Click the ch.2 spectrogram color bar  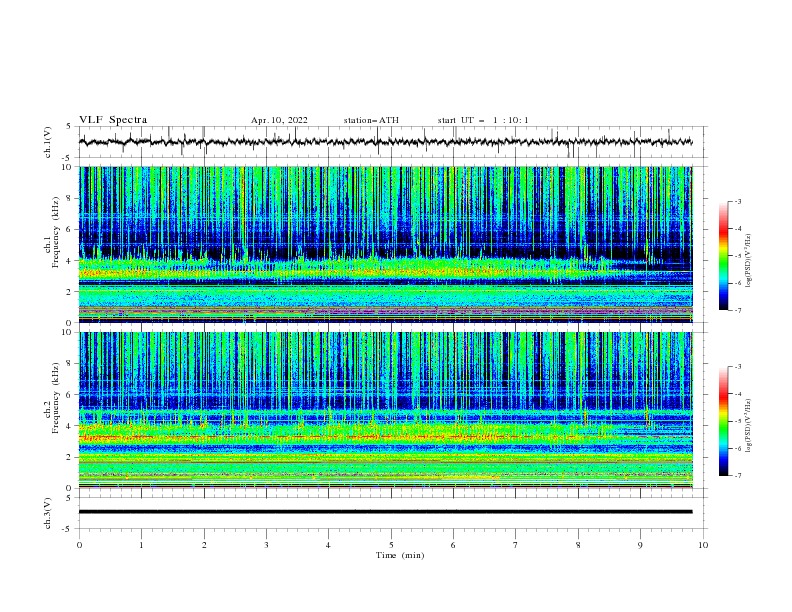click(x=723, y=421)
